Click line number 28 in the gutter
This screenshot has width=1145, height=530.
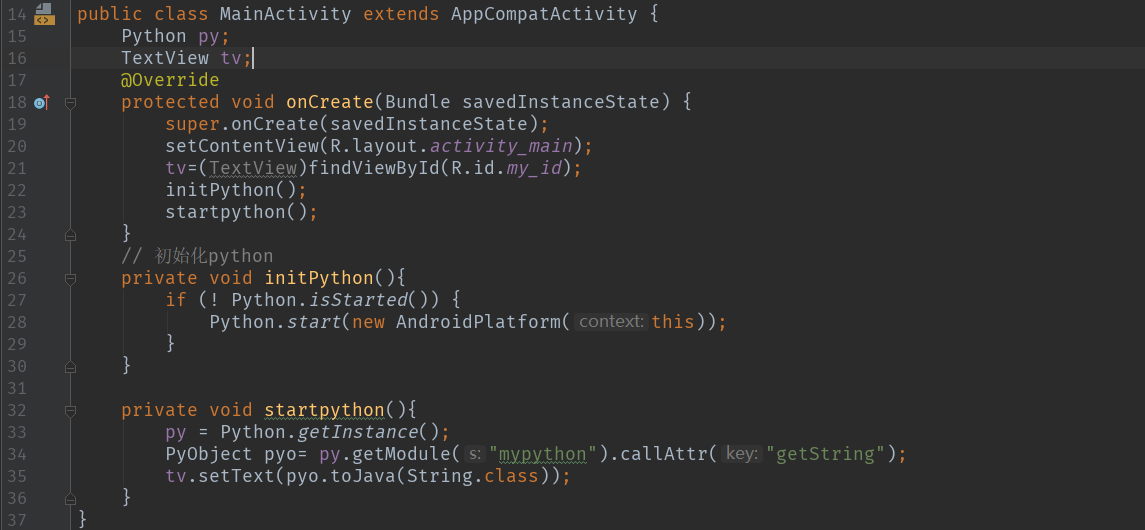pos(17,322)
